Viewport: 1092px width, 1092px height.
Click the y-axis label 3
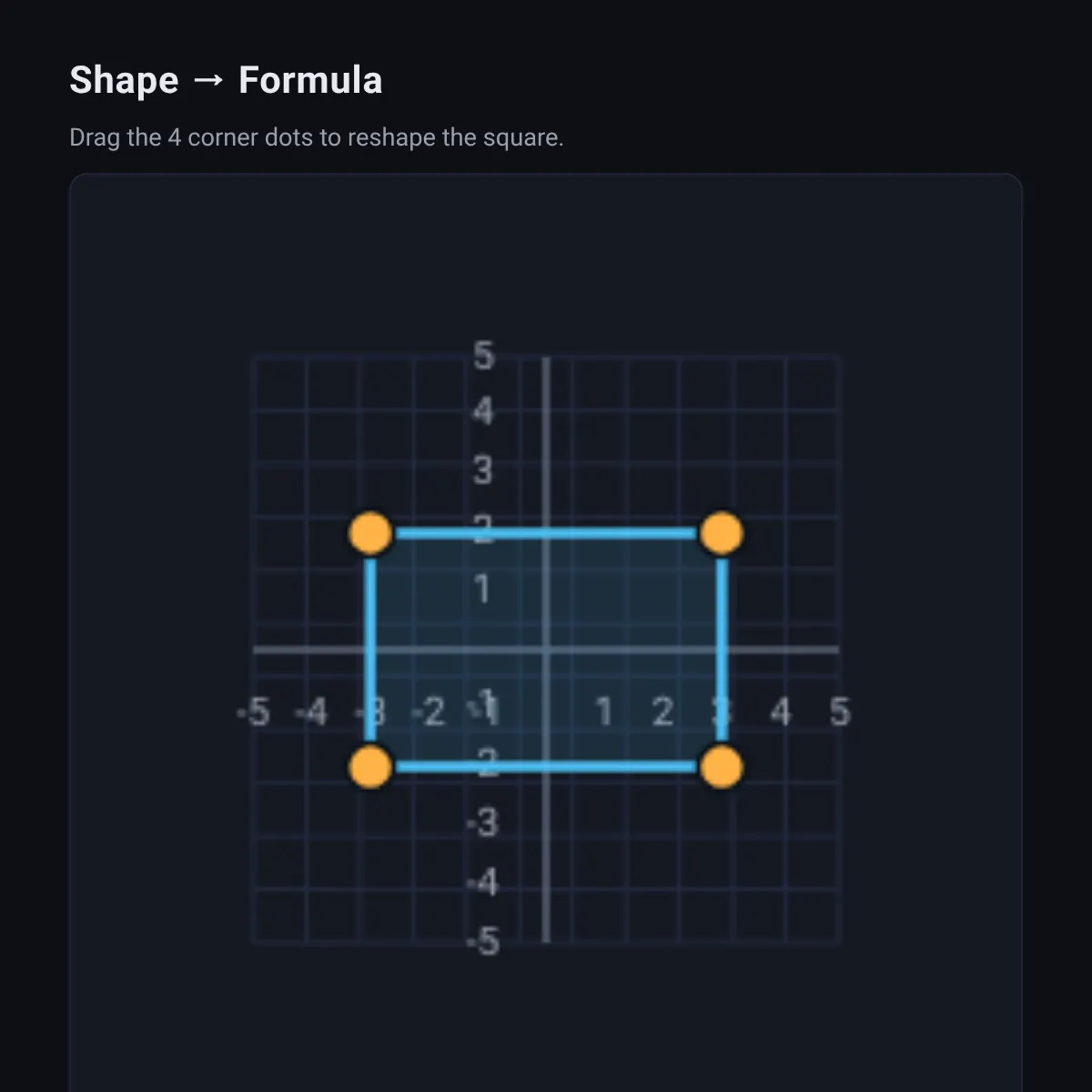pyautogui.click(x=483, y=470)
